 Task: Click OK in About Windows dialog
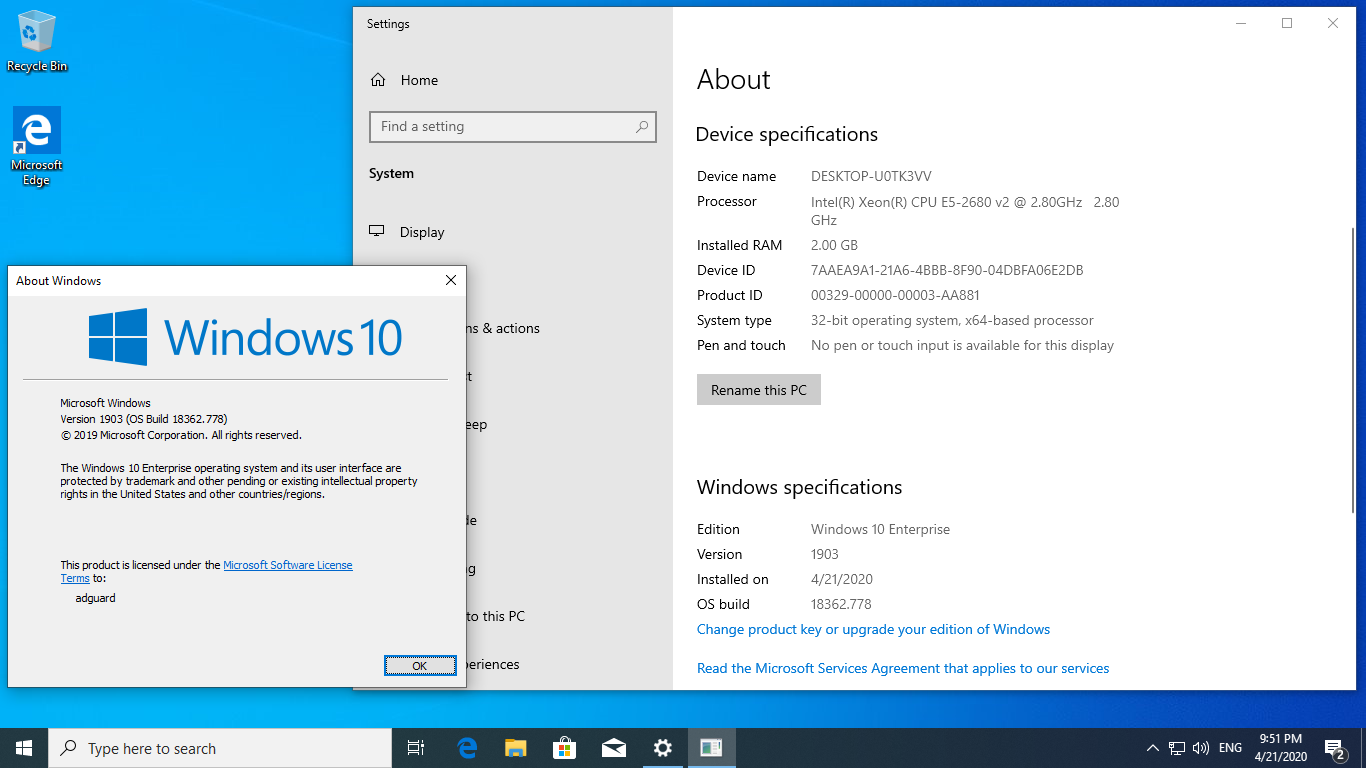pyautogui.click(x=420, y=666)
